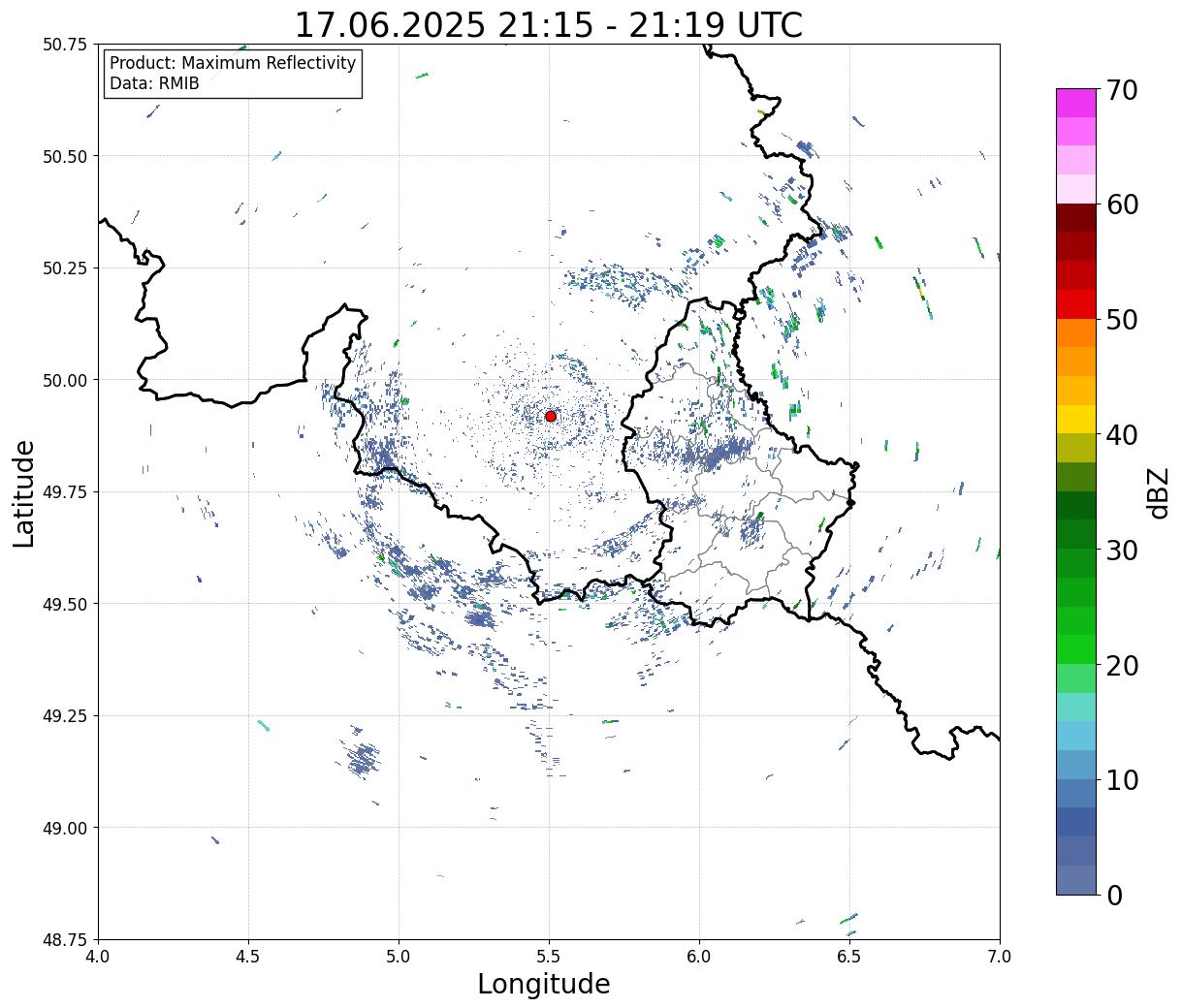Click the colorbar tick label '70'
The image size is (1182, 1008).
(x=1122, y=89)
